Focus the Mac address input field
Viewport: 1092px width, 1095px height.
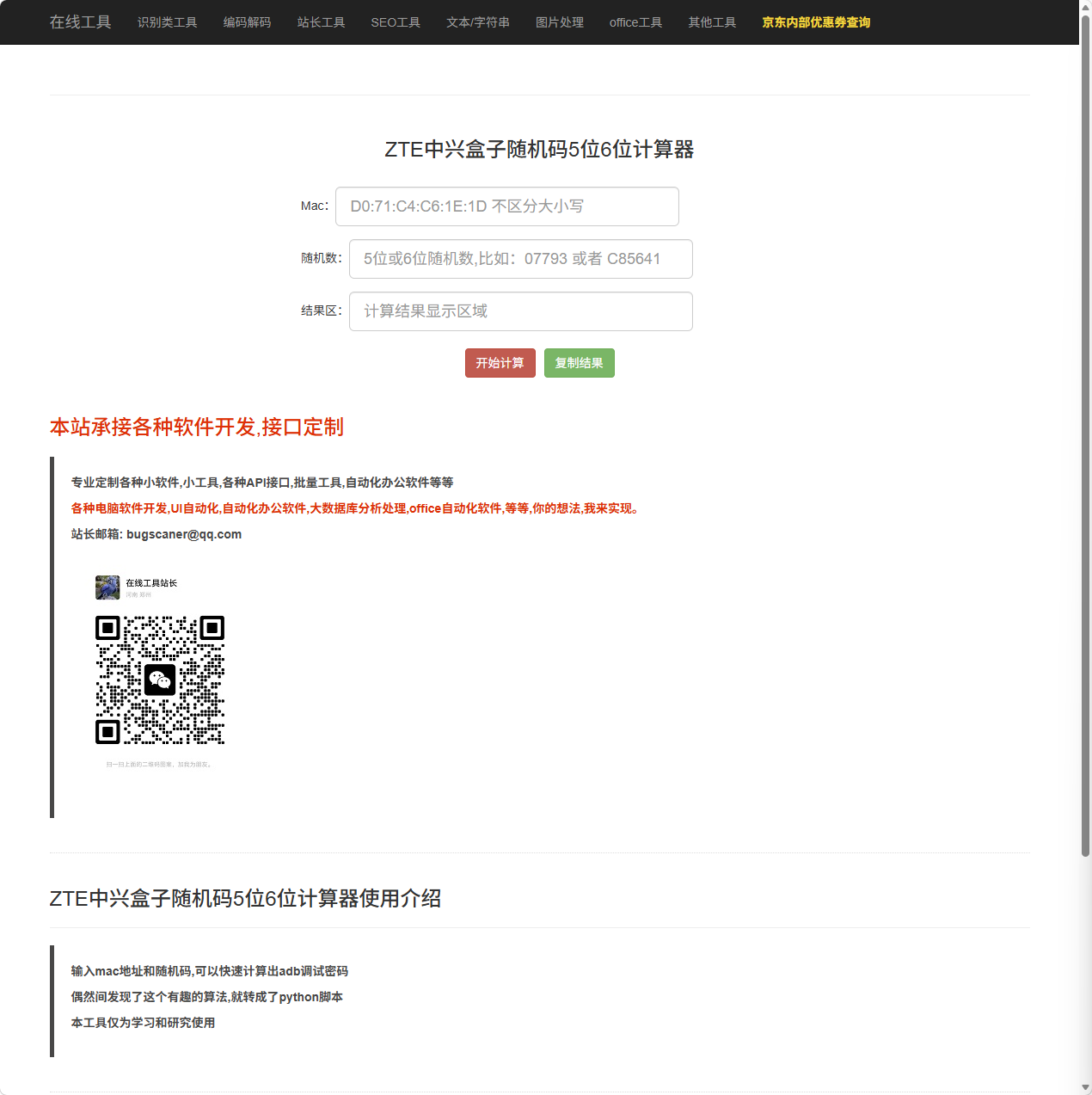click(x=507, y=206)
